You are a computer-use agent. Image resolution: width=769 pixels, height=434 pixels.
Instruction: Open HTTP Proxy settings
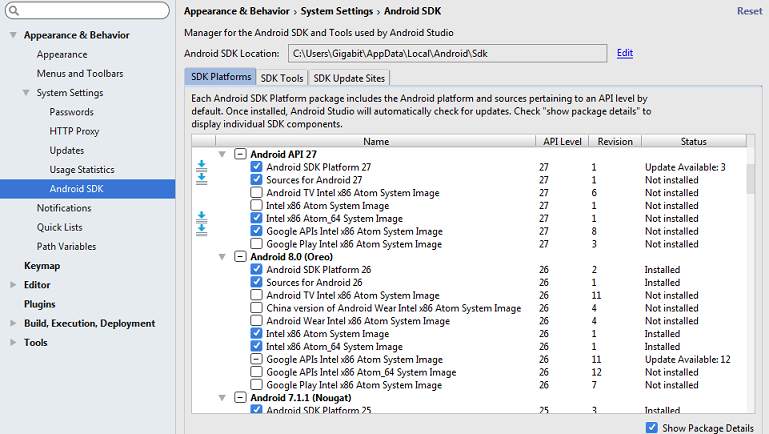point(74,131)
